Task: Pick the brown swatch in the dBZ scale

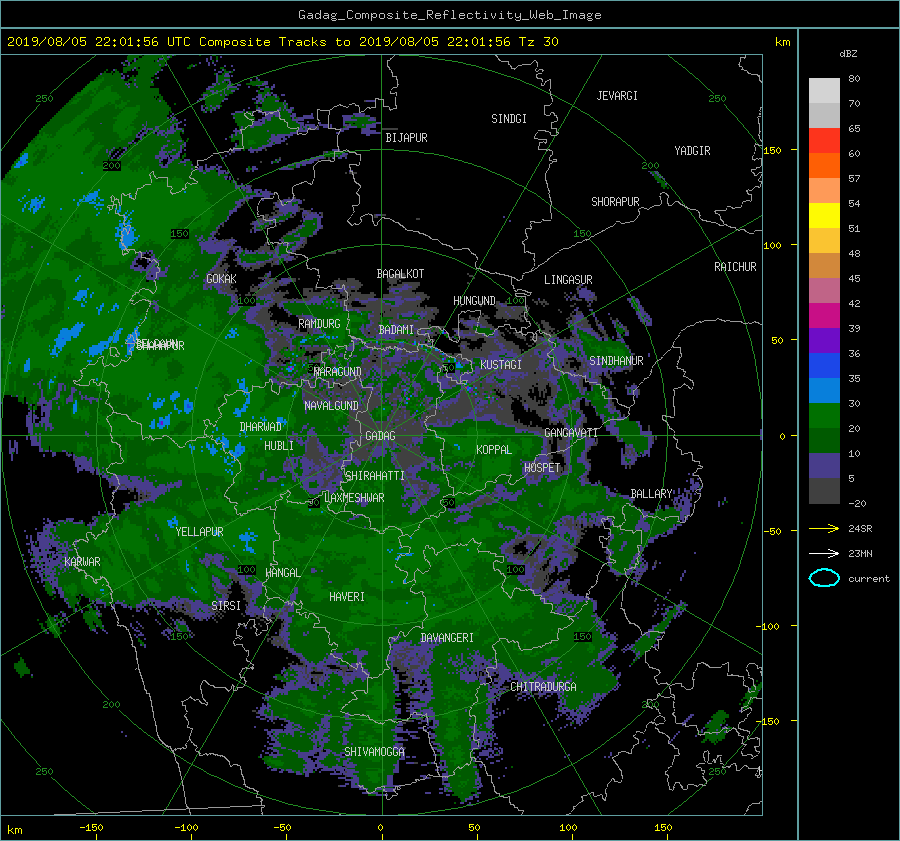Action: click(824, 265)
